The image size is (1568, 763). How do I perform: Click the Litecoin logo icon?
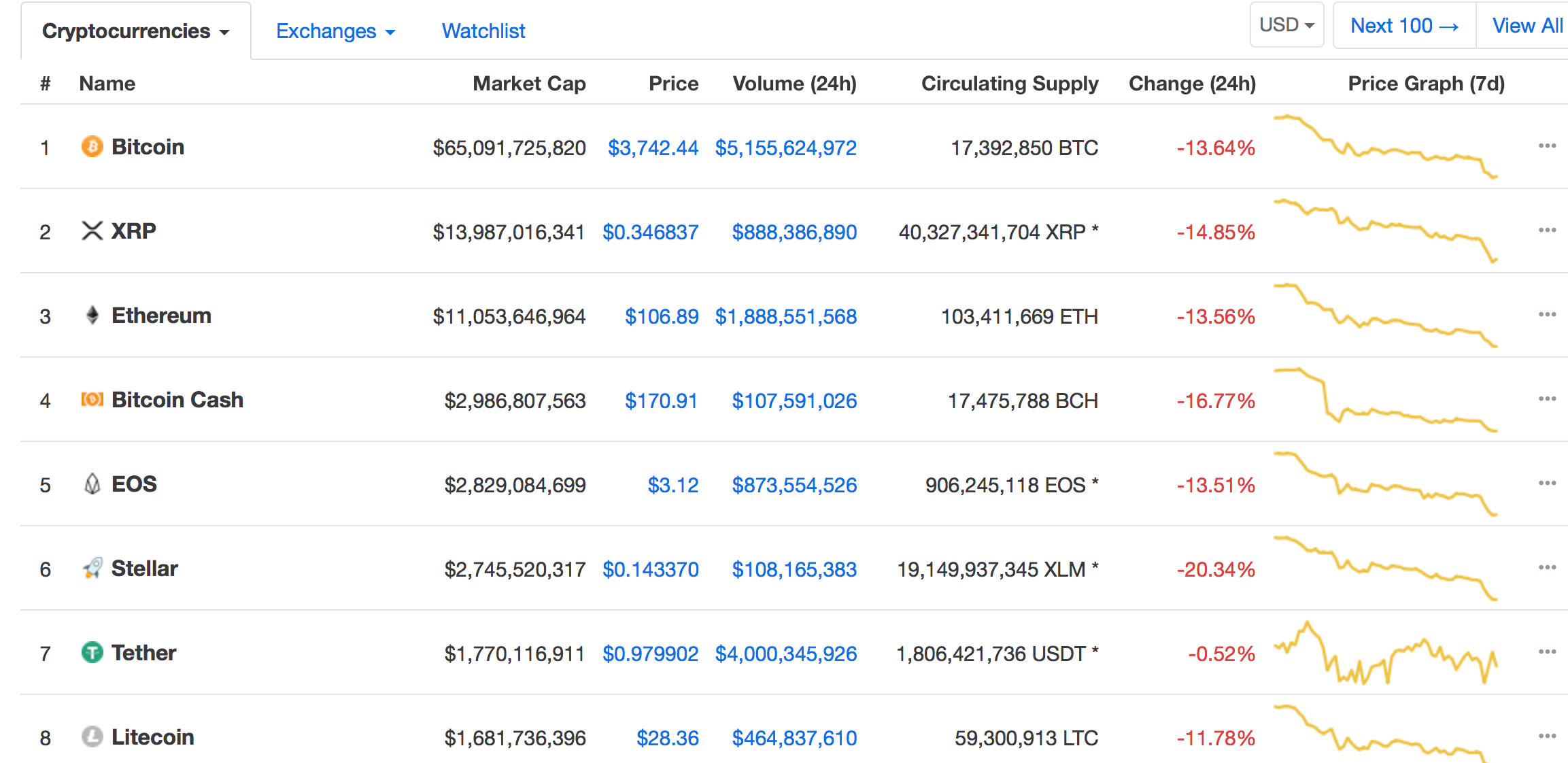[92, 736]
